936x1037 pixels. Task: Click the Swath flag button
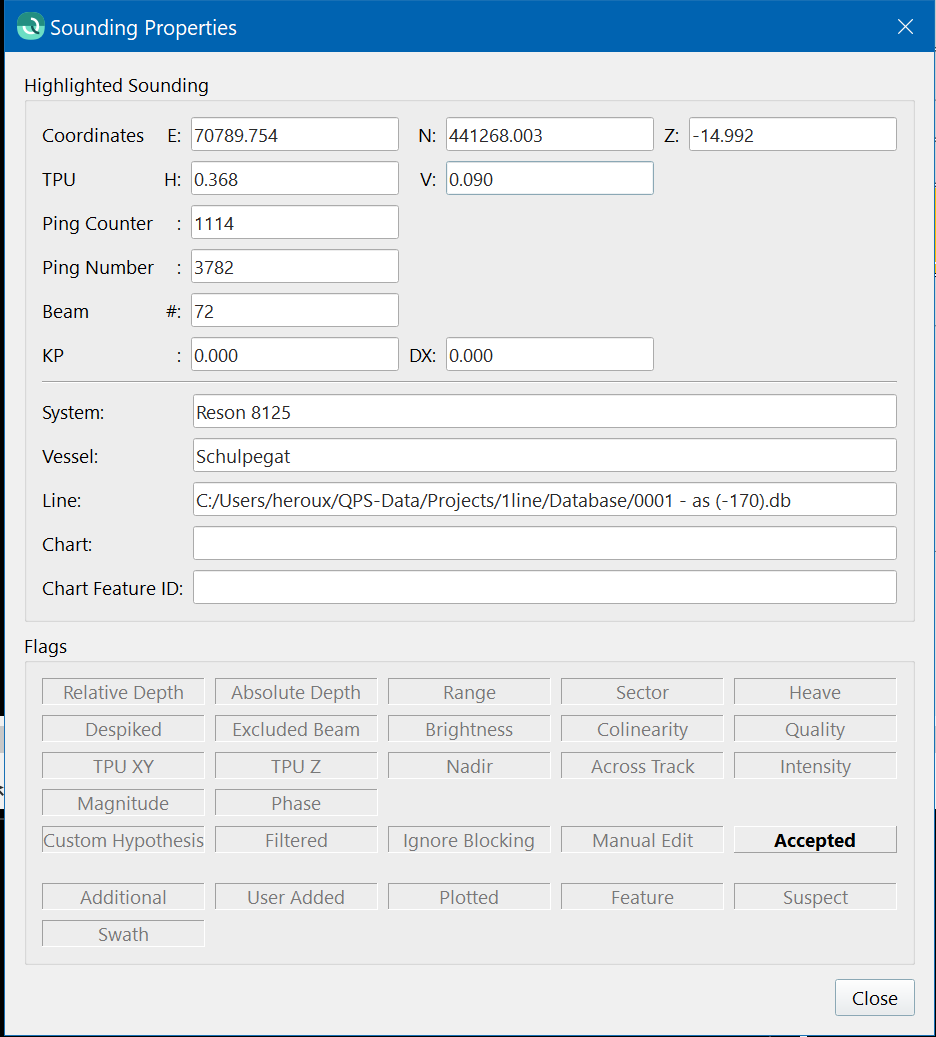coord(123,934)
